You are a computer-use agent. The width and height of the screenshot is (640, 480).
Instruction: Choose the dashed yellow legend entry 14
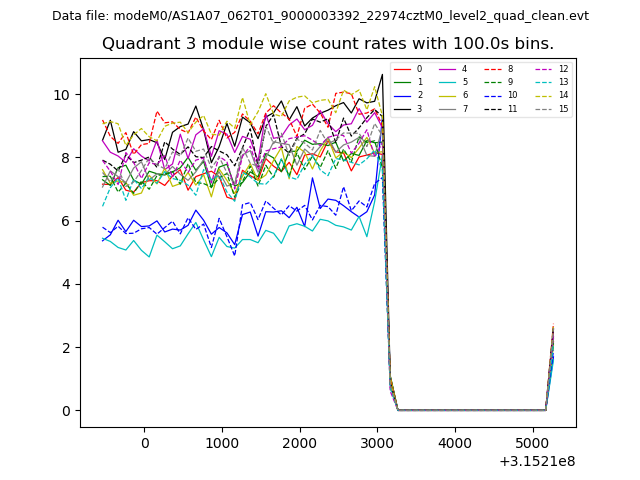[x=551, y=95]
